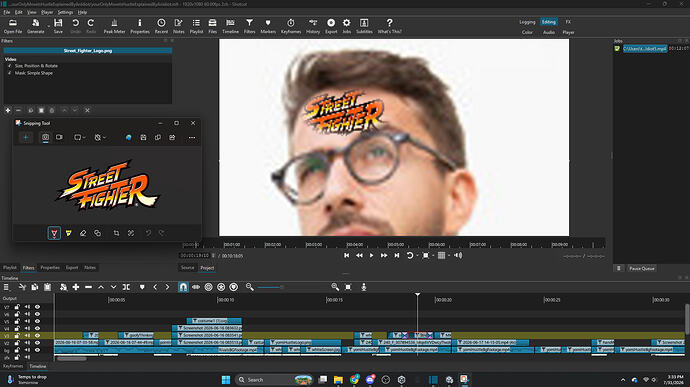Switch to the Logging layout
Image resolution: width=690 pixels, height=387 pixels.
pos(527,22)
